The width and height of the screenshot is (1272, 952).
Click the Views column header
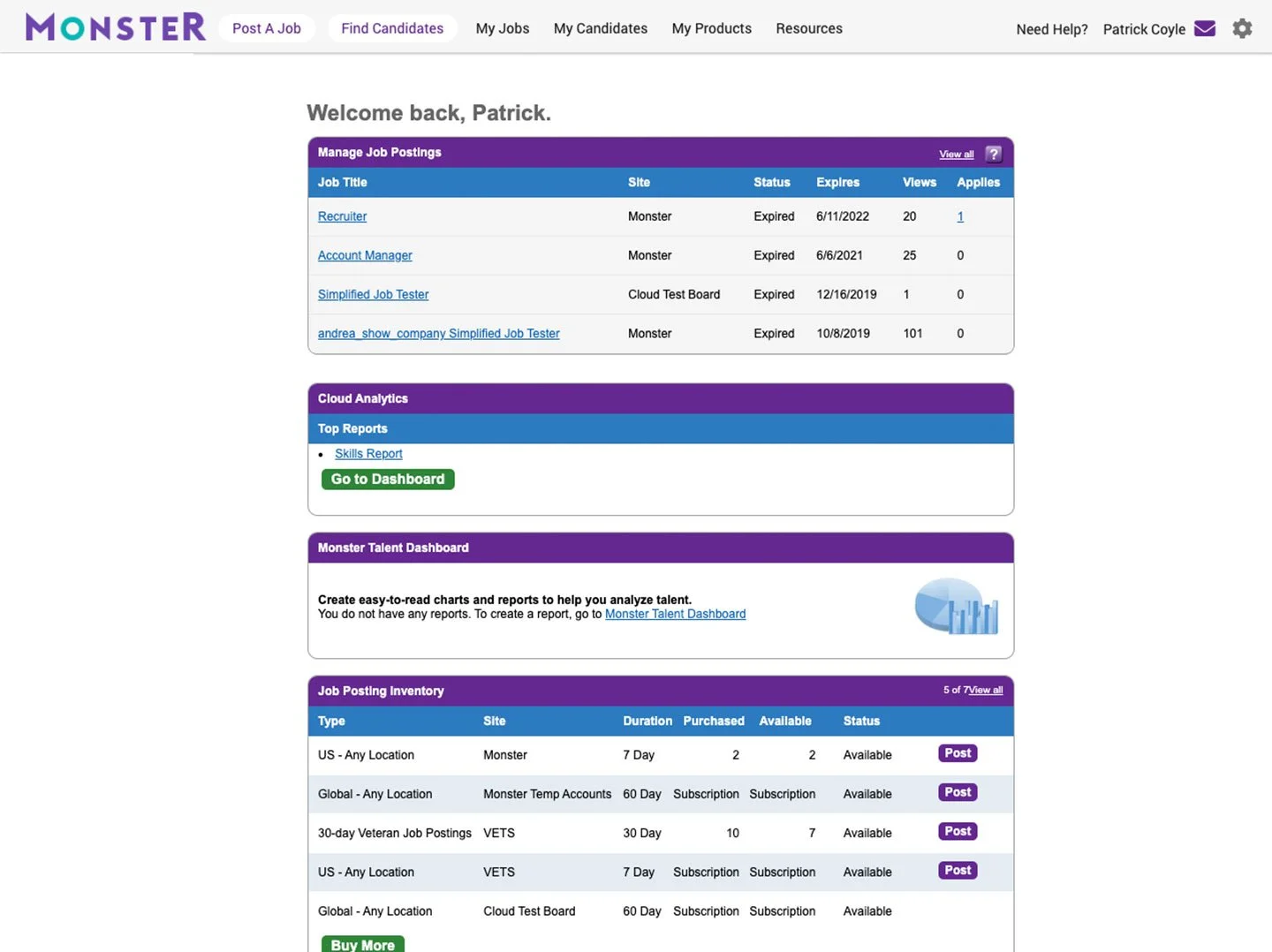920,182
